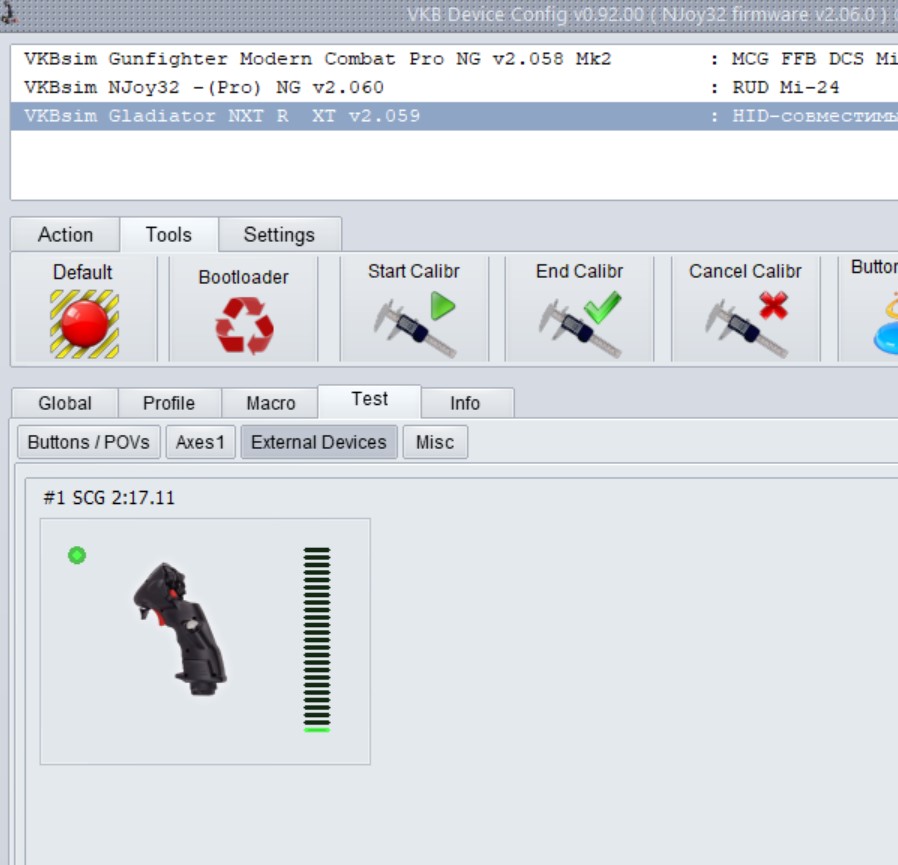This screenshot has width=898, height=865.
Task: Click the green status indicator dot
Action: pyautogui.click(x=77, y=555)
